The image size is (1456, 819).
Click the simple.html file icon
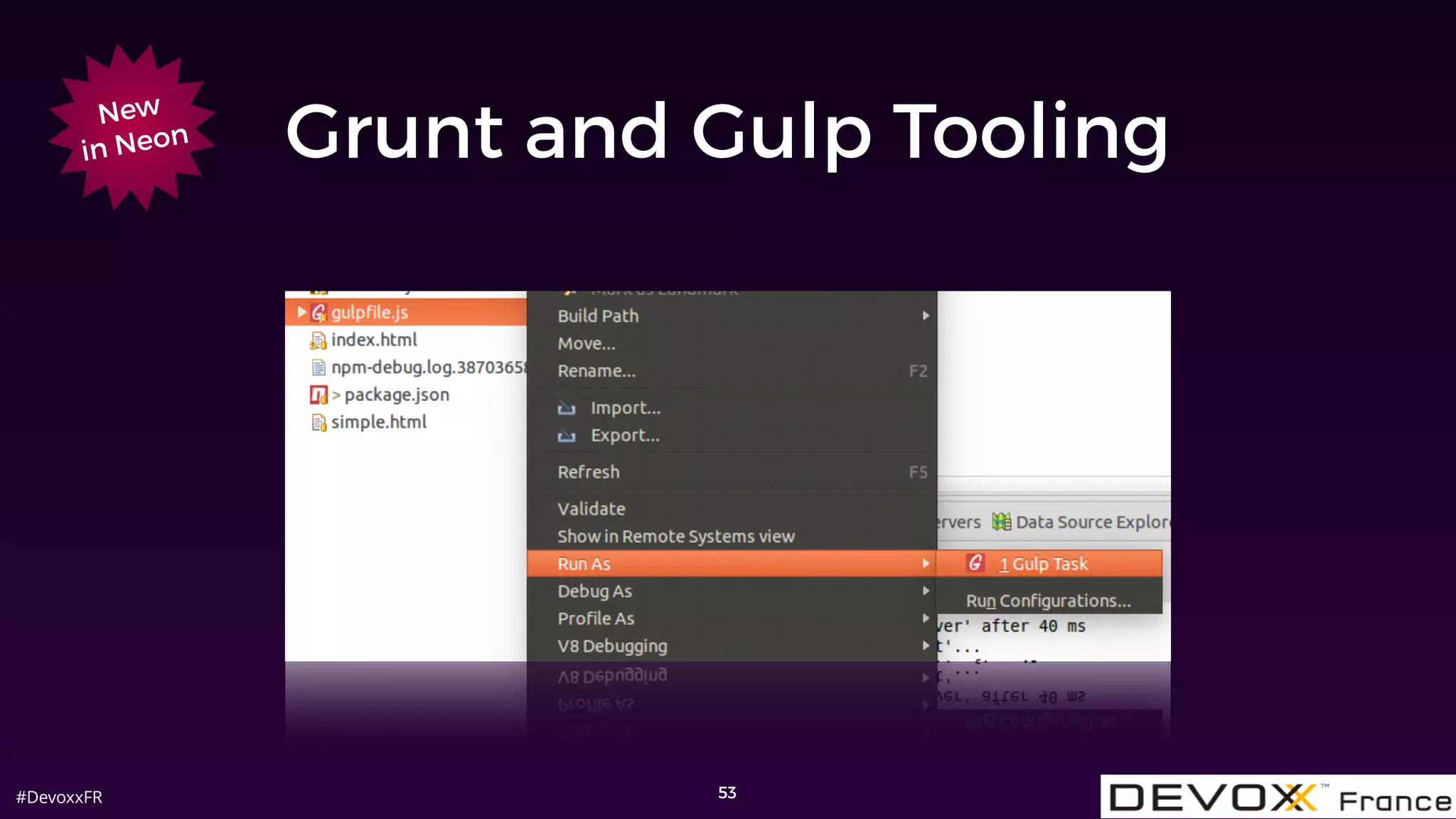[x=319, y=422]
